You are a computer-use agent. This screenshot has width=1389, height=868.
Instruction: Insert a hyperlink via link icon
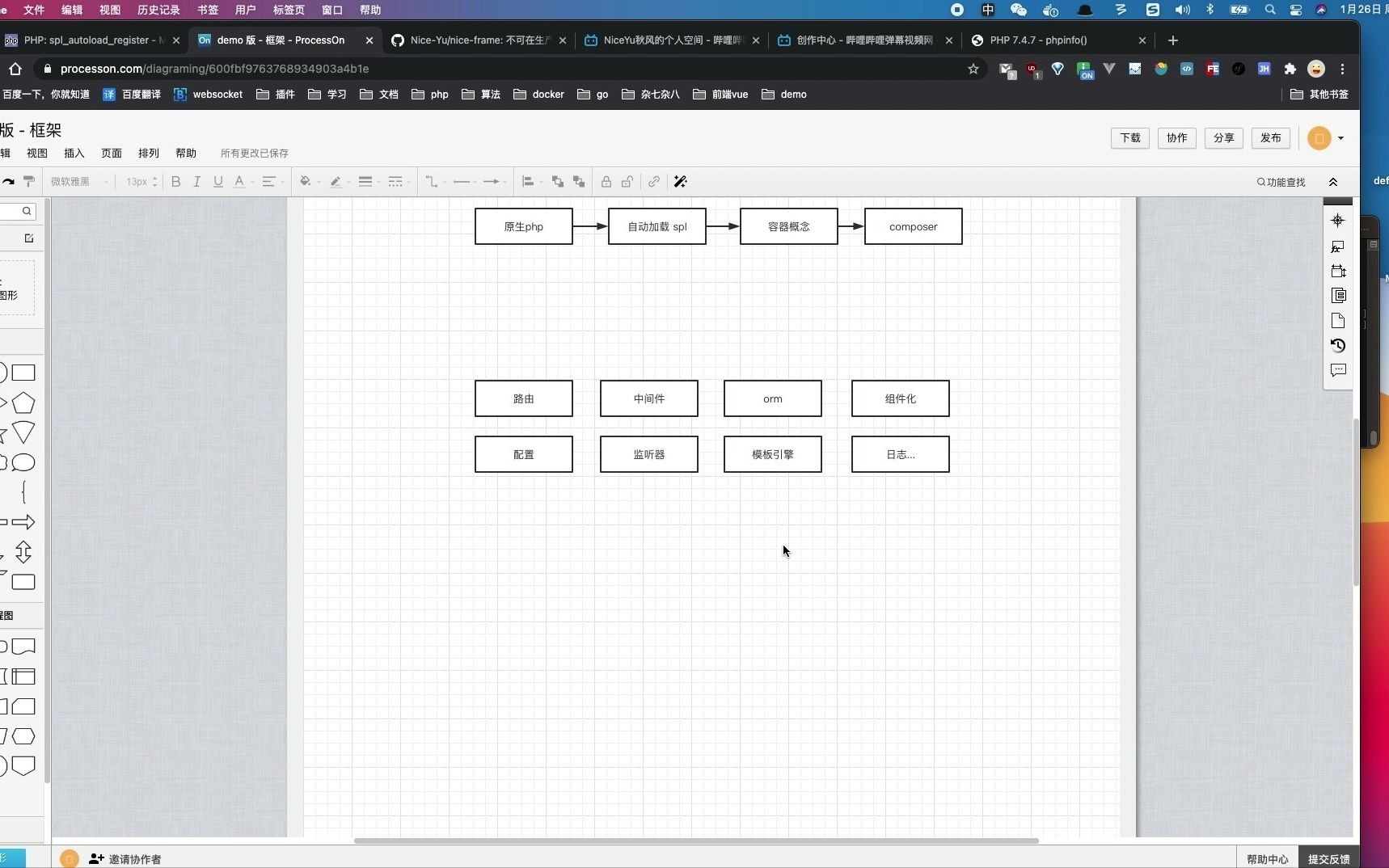click(x=654, y=182)
